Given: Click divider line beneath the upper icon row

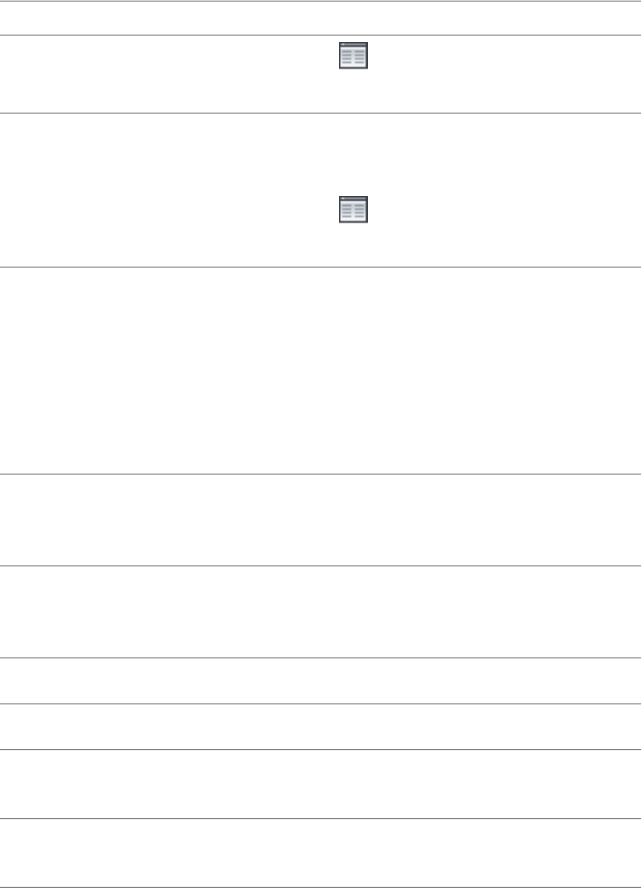Looking at the screenshot, I should [x=320, y=112].
